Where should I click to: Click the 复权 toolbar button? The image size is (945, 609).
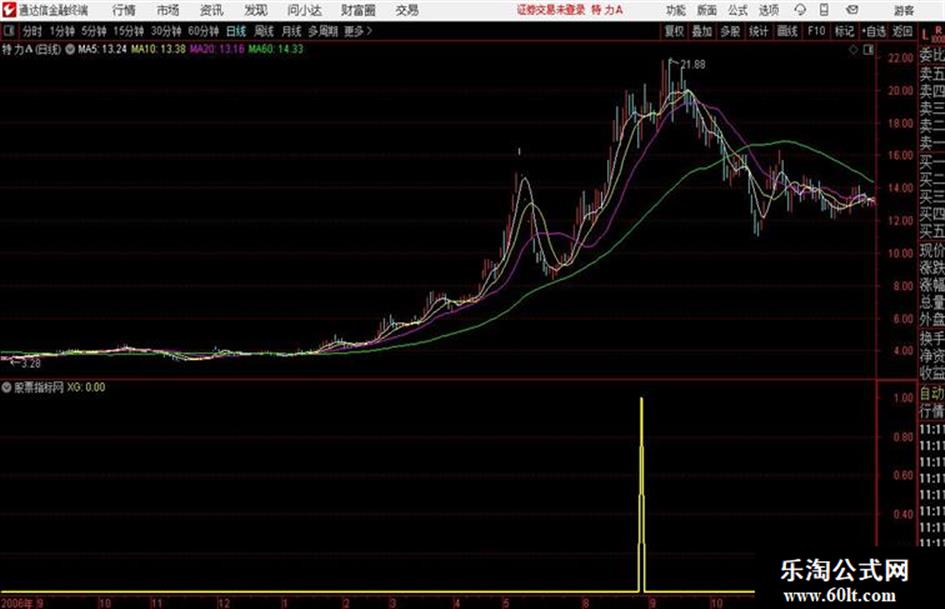(674, 31)
